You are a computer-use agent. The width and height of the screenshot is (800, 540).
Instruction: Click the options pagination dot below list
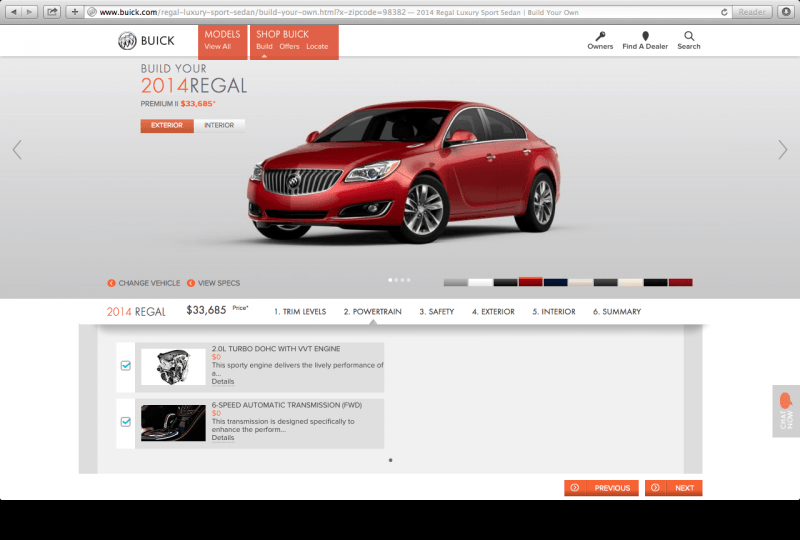tap(391, 460)
